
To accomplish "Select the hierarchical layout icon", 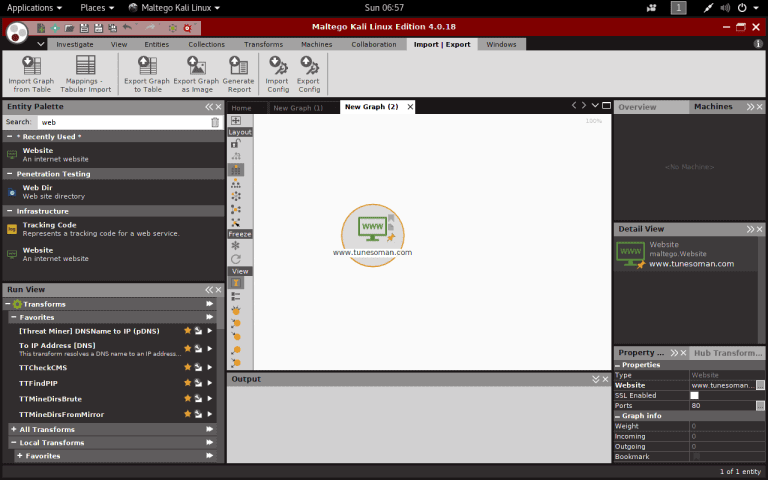I will [236, 183].
